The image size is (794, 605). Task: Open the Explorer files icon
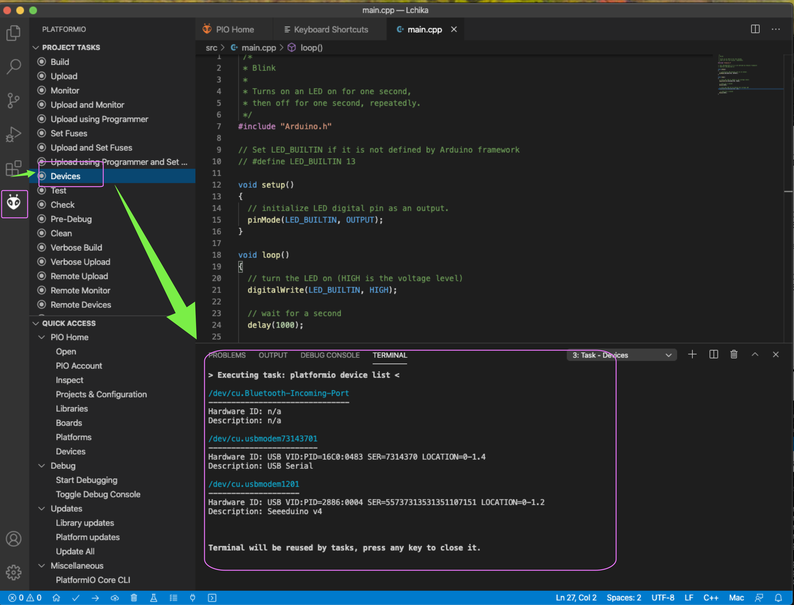tap(14, 33)
